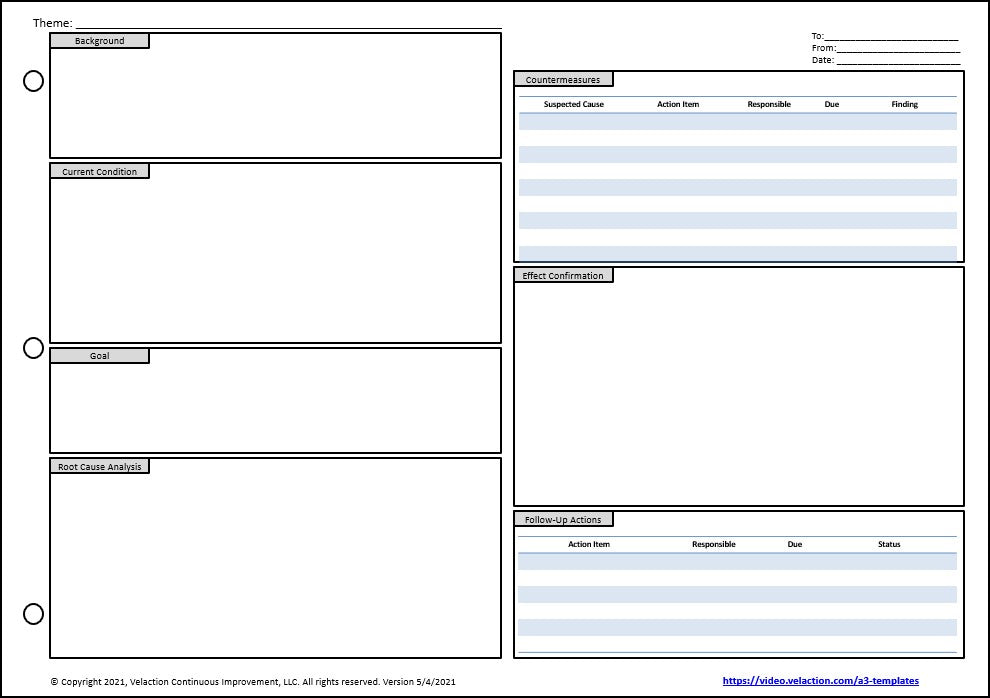Select the Background section label
The width and height of the screenshot is (990, 698).
[x=100, y=41]
